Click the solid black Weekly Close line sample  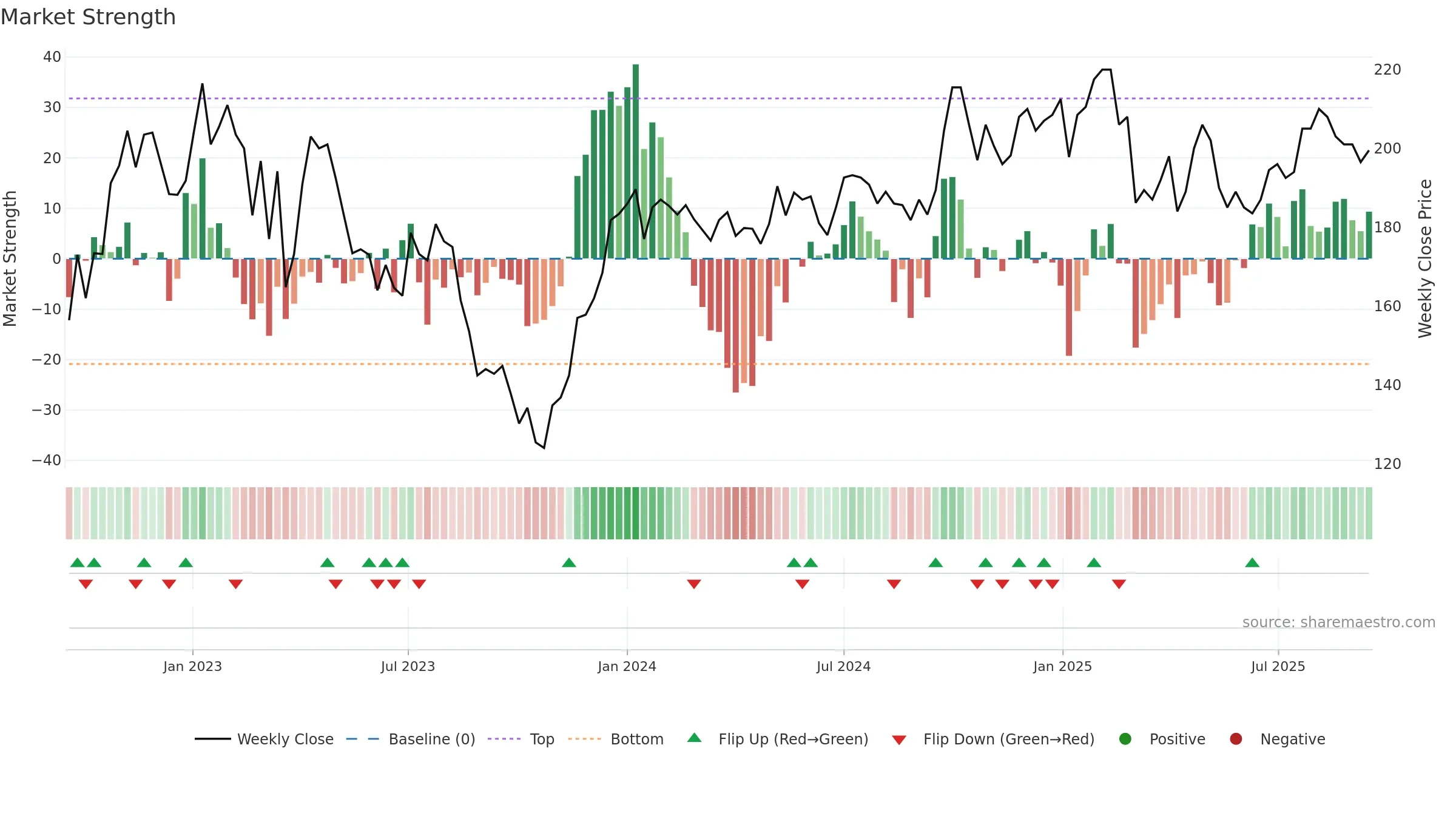[x=212, y=739]
